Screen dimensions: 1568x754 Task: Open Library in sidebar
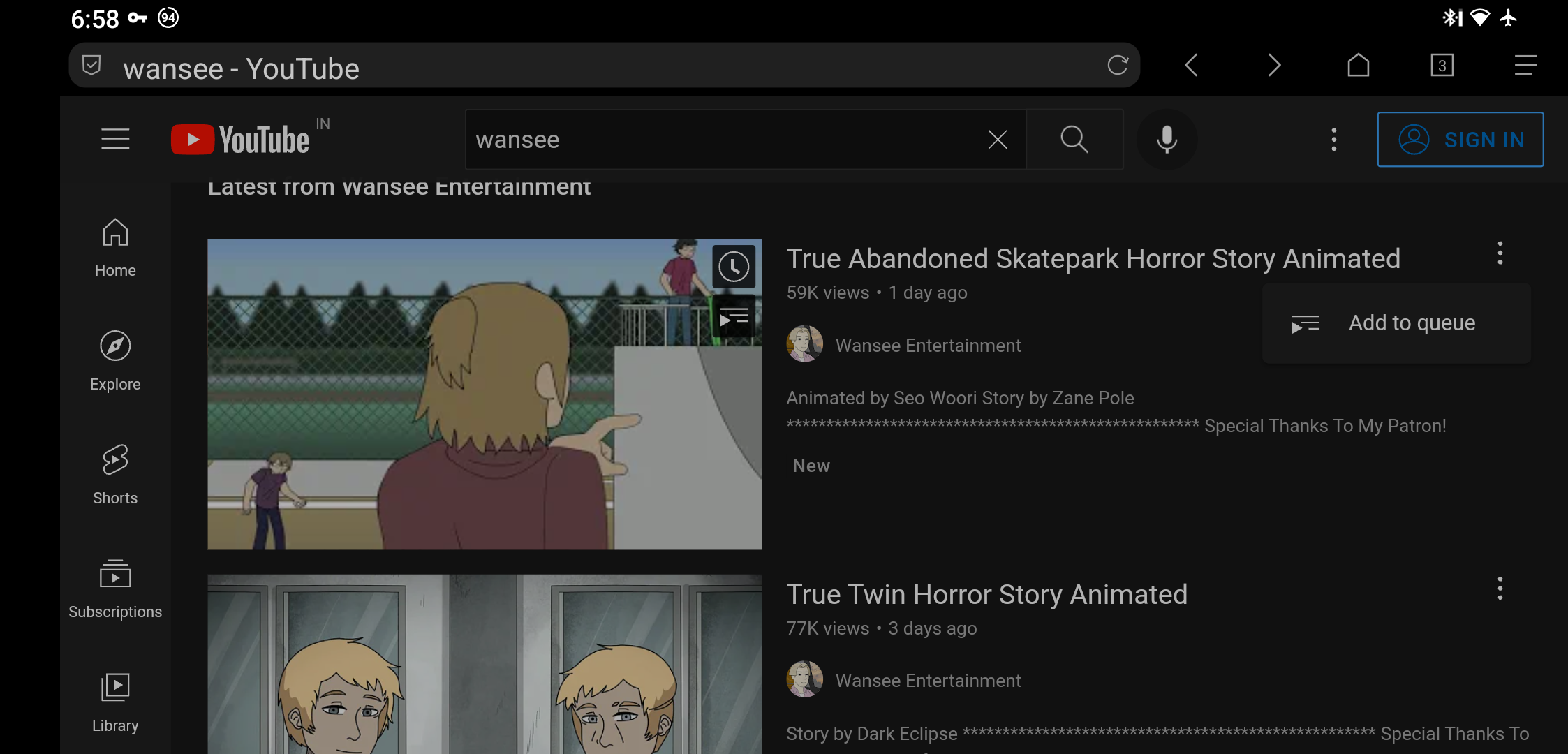[x=115, y=702]
